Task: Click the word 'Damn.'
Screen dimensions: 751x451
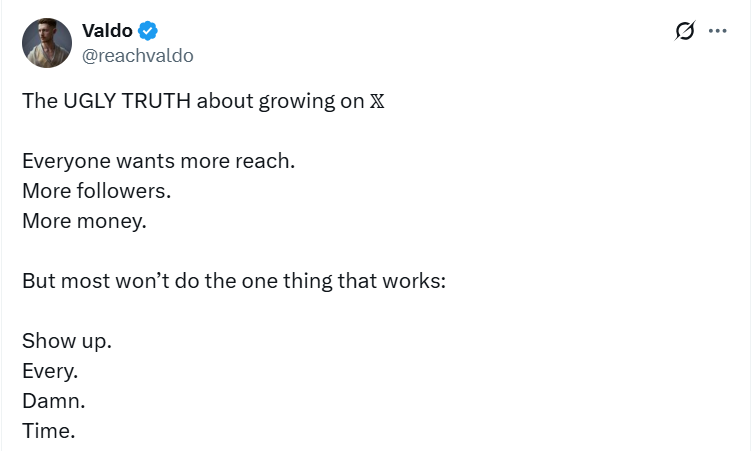Action: [x=53, y=400]
